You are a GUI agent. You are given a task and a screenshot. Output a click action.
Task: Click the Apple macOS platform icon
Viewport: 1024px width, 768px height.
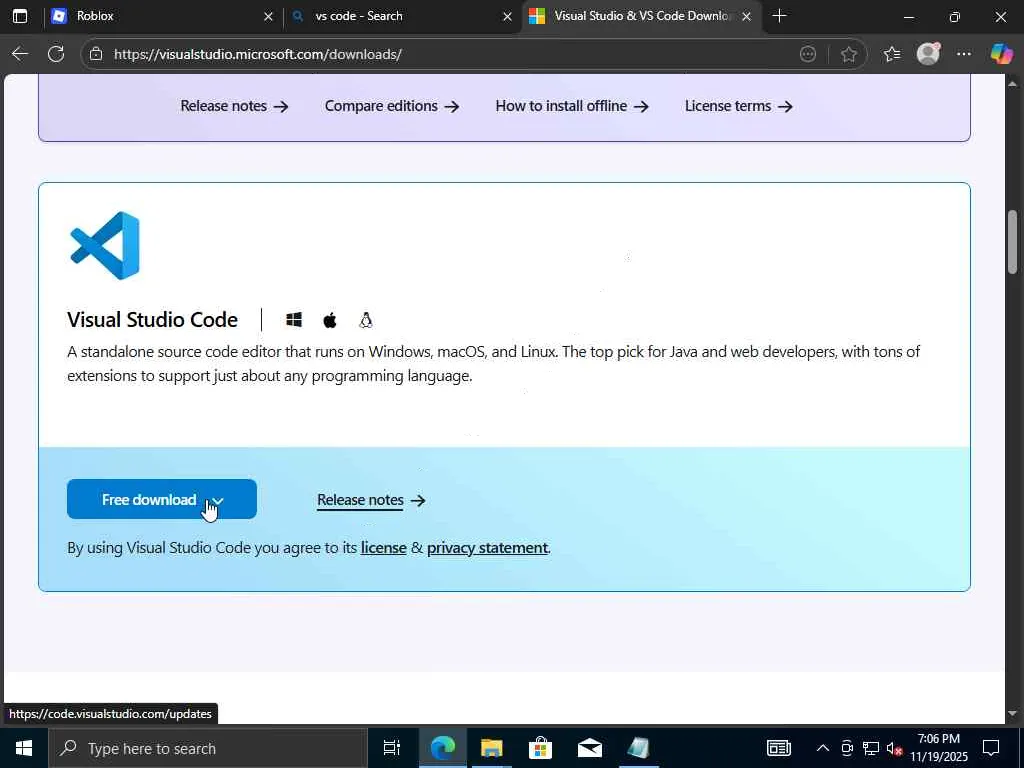pos(330,320)
